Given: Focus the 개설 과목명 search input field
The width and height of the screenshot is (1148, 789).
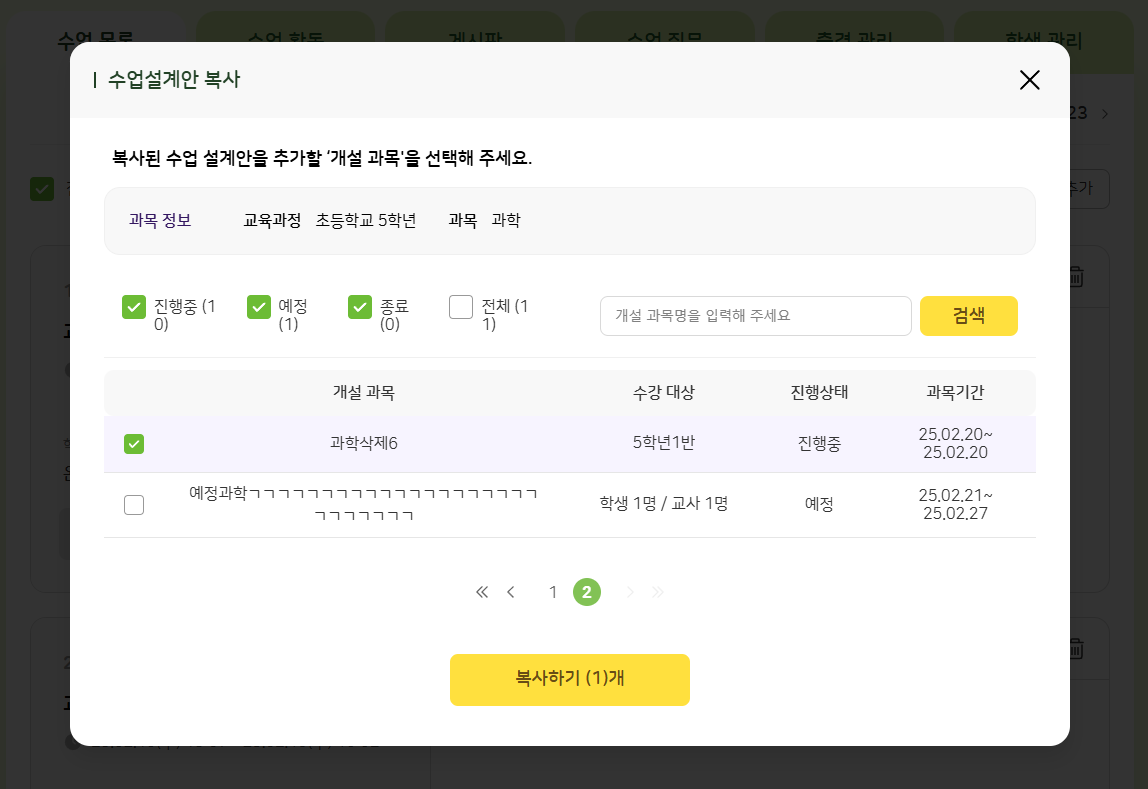Looking at the screenshot, I should pyautogui.click(x=756, y=316).
